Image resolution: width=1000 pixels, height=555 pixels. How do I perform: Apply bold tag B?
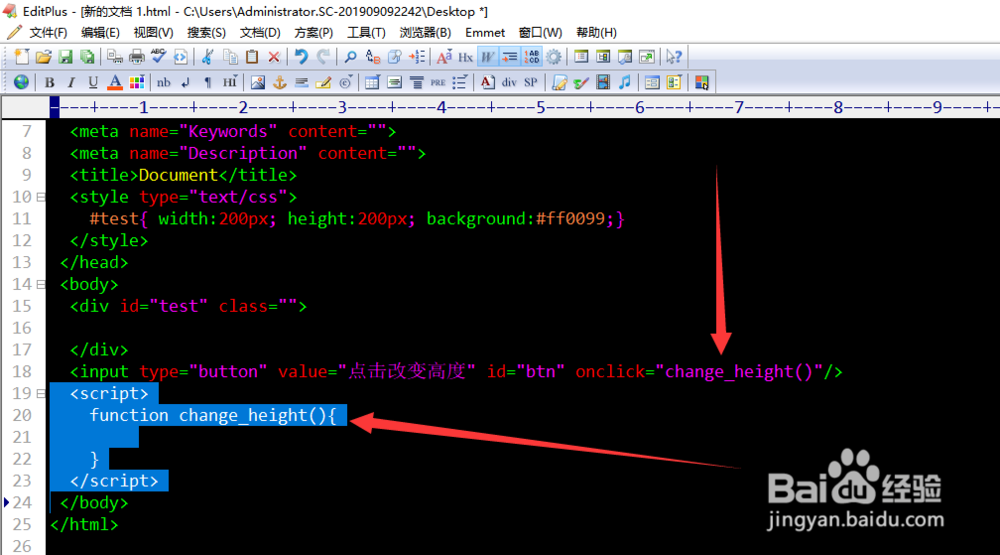(49, 82)
